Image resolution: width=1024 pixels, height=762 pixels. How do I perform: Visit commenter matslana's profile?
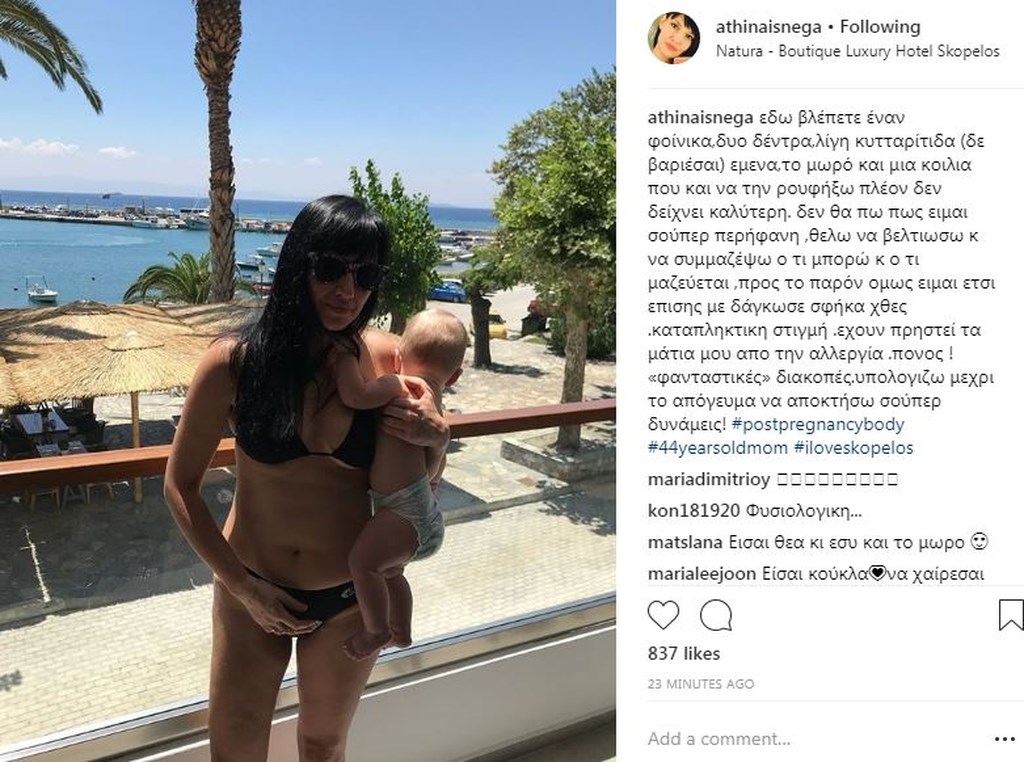pyautogui.click(x=685, y=543)
